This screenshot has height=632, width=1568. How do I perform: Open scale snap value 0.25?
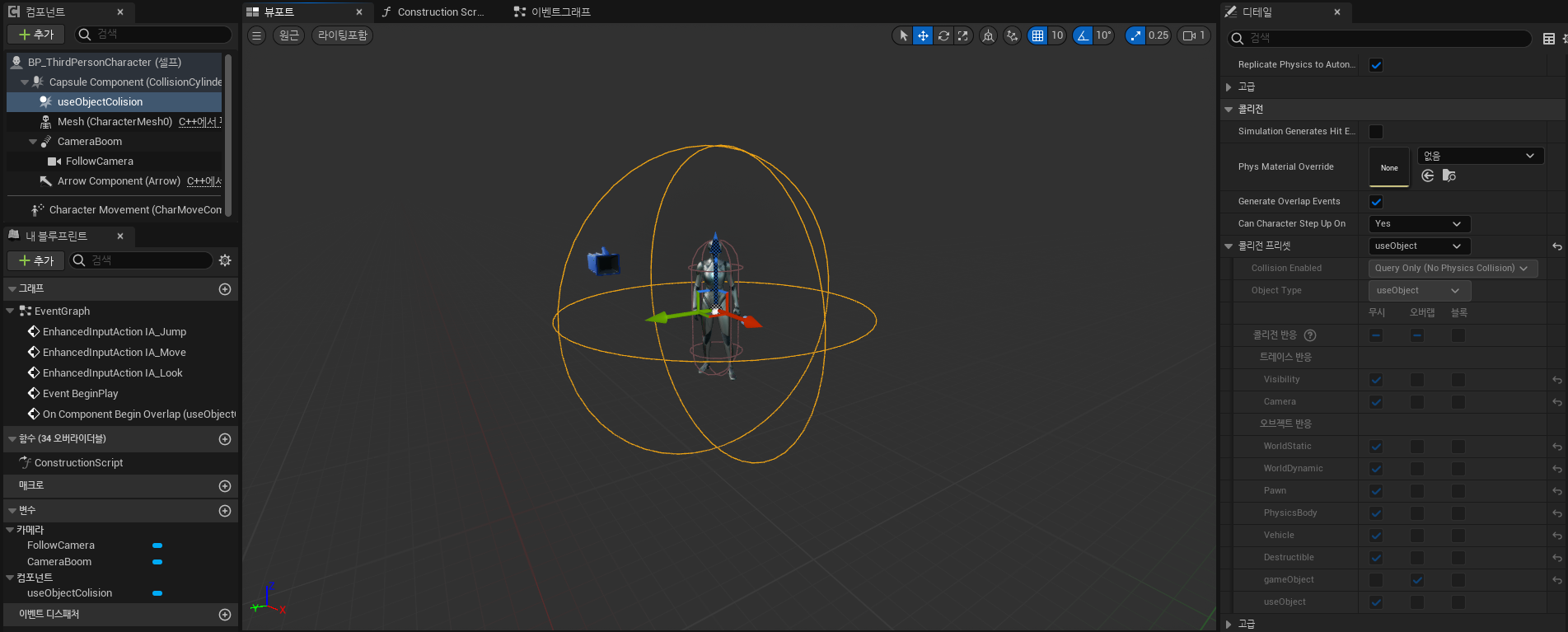(1158, 35)
